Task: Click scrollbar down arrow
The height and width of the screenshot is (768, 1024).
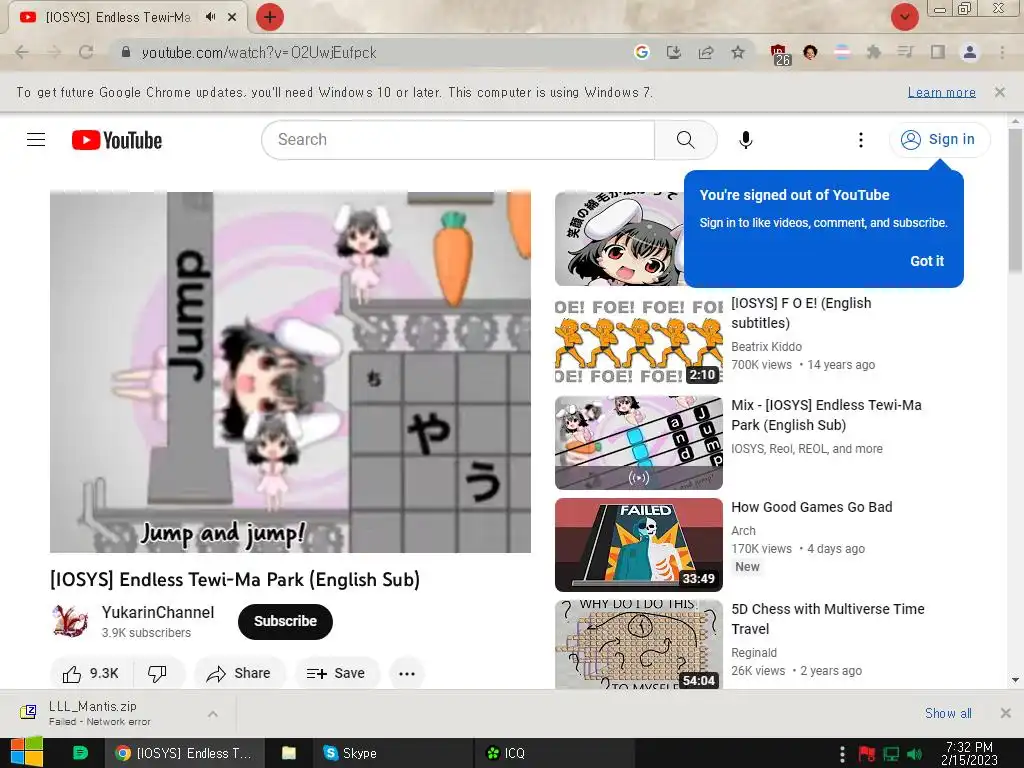Action: (x=1016, y=680)
